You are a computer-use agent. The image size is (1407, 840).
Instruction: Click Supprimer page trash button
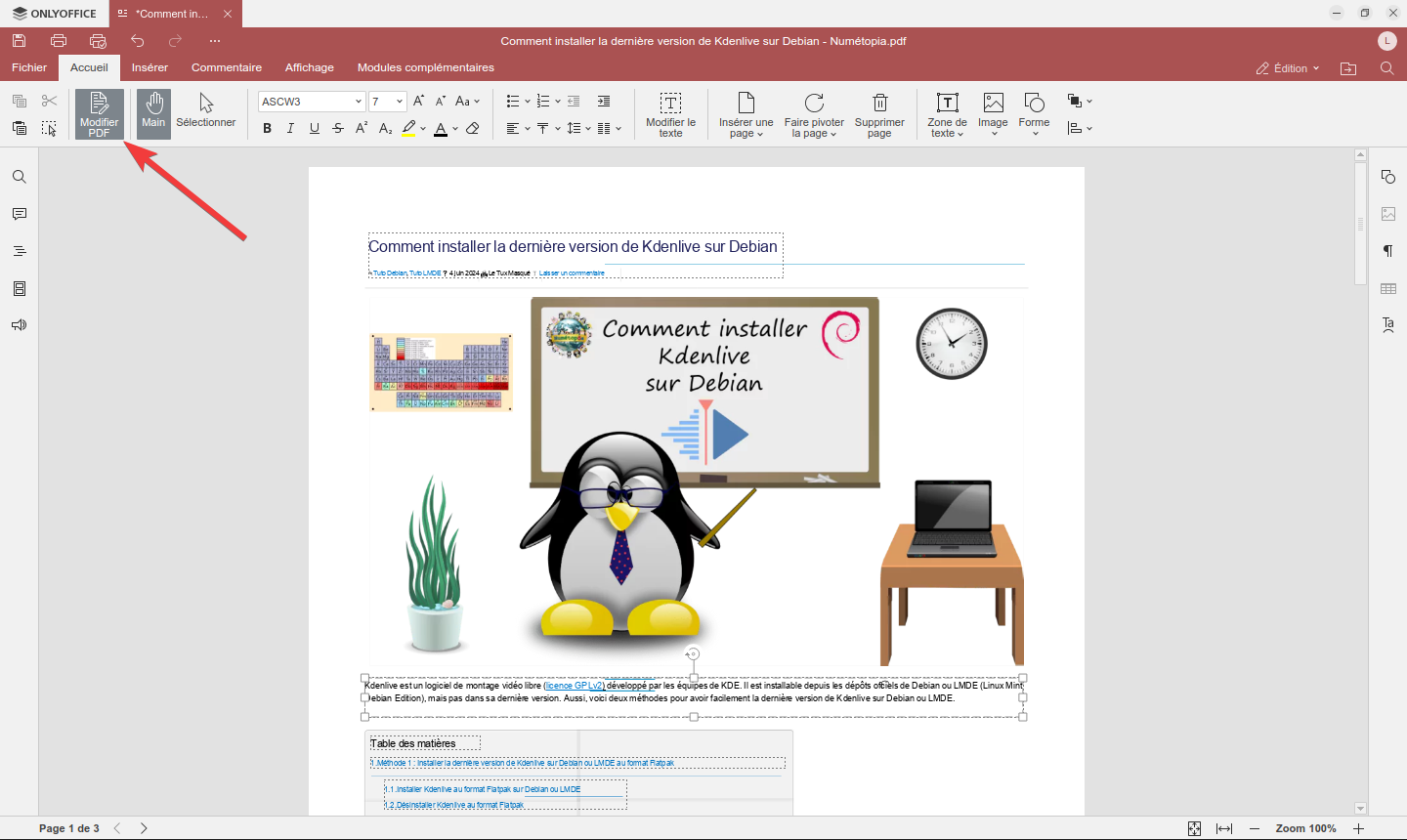click(879, 114)
